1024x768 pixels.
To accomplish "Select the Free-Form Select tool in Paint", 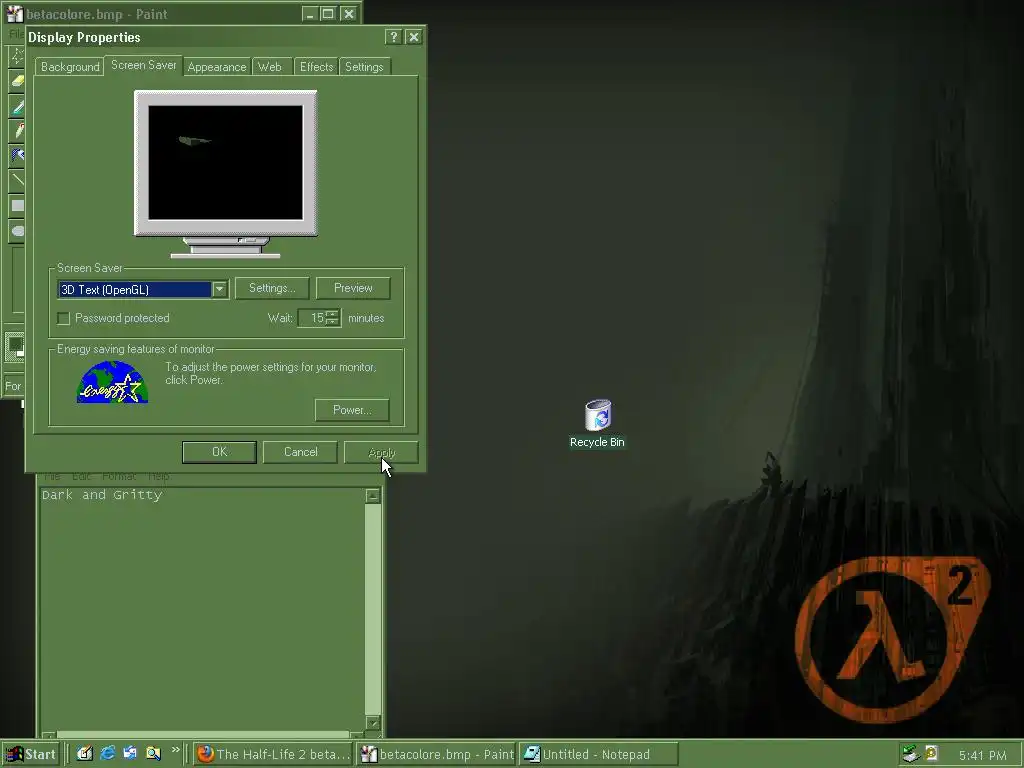I will tap(17, 56).
